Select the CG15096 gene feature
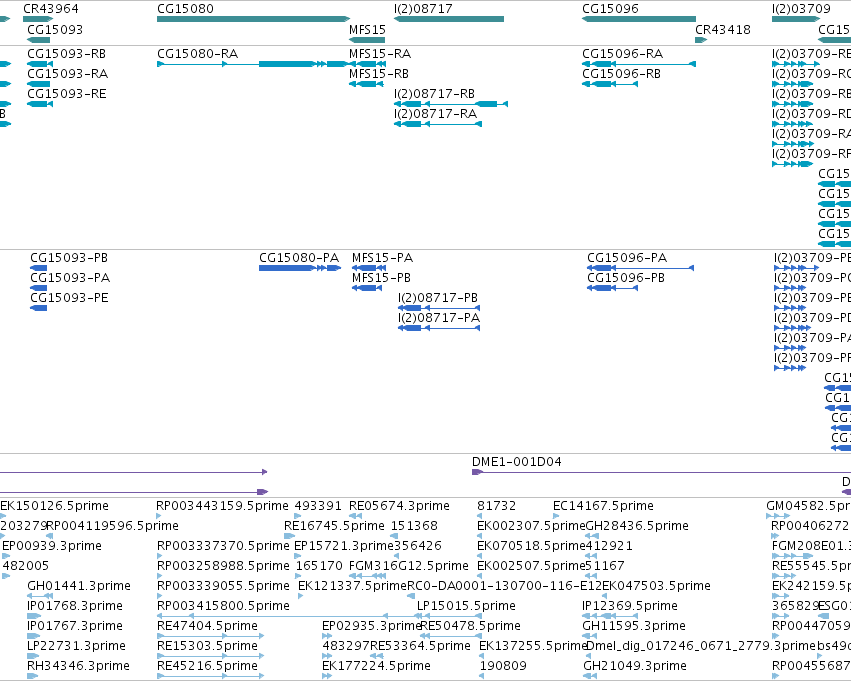 [639, 19]
